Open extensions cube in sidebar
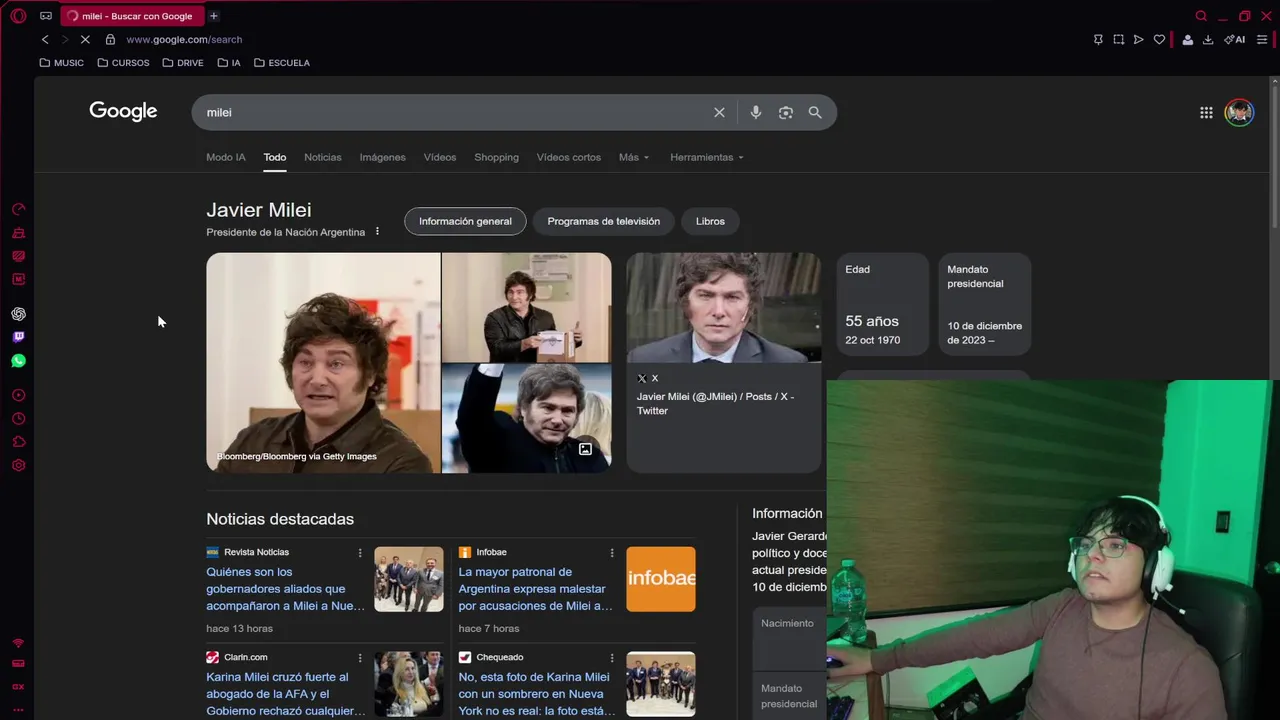The image size is (1280, 720). pyautogui.click(x=18, y=442)
